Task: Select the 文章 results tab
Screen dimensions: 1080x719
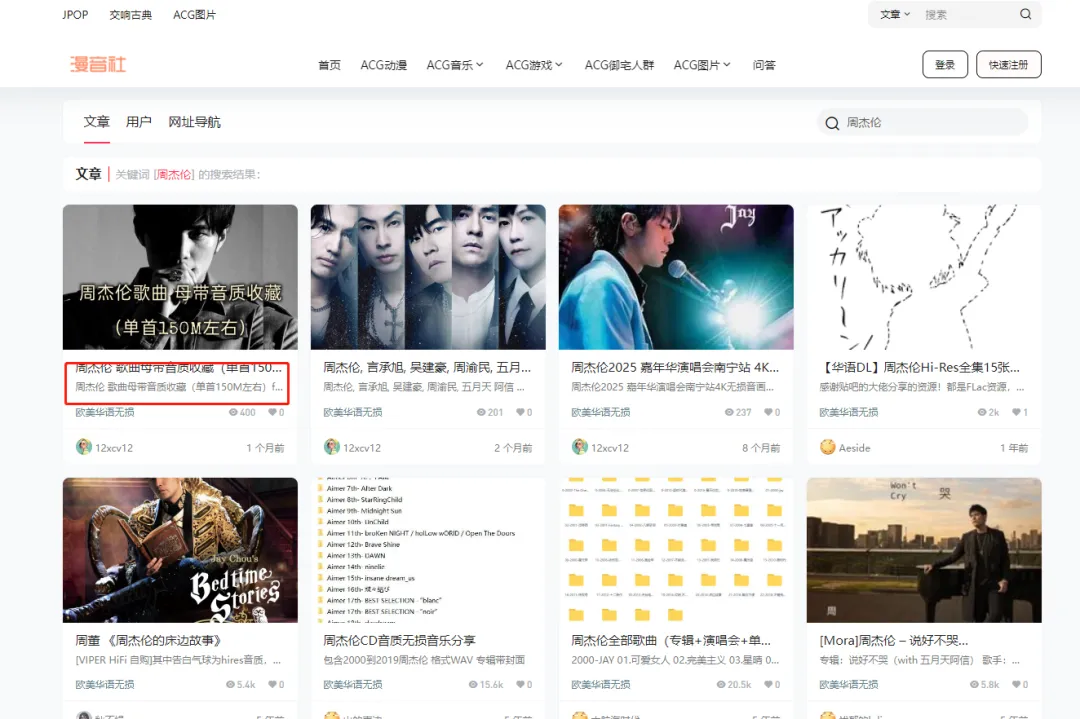Action: click(96, 122)
